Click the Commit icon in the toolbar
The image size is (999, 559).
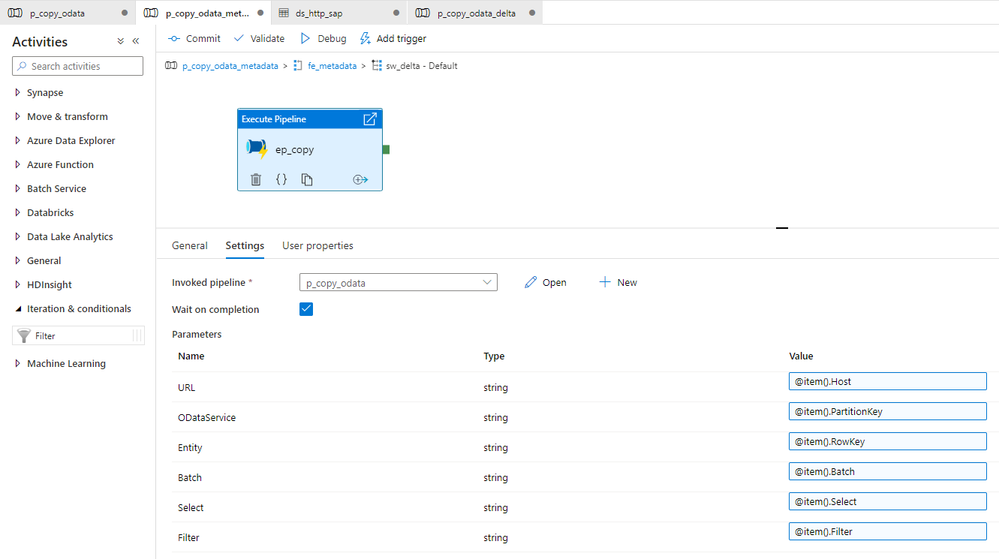pyautogui.click(x=174, y=39)
